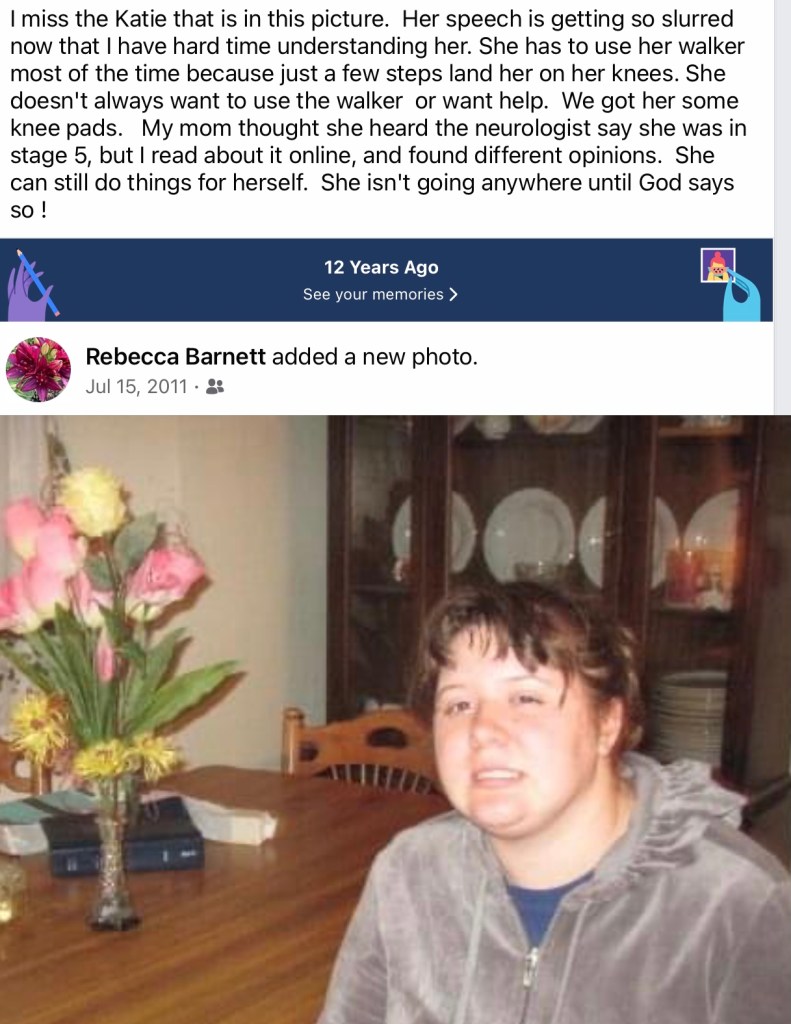Open Rebecca Barnett's flower profile picture
This screenshot has height=1024, width=791.
click(x=38, y=369)
